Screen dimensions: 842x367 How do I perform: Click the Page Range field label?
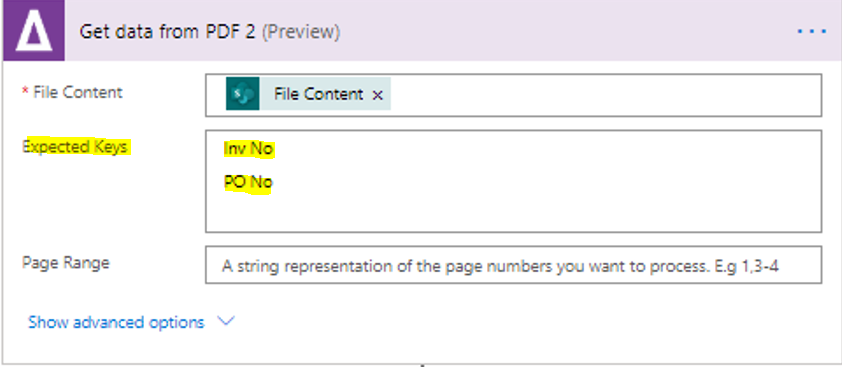[66, 263]
